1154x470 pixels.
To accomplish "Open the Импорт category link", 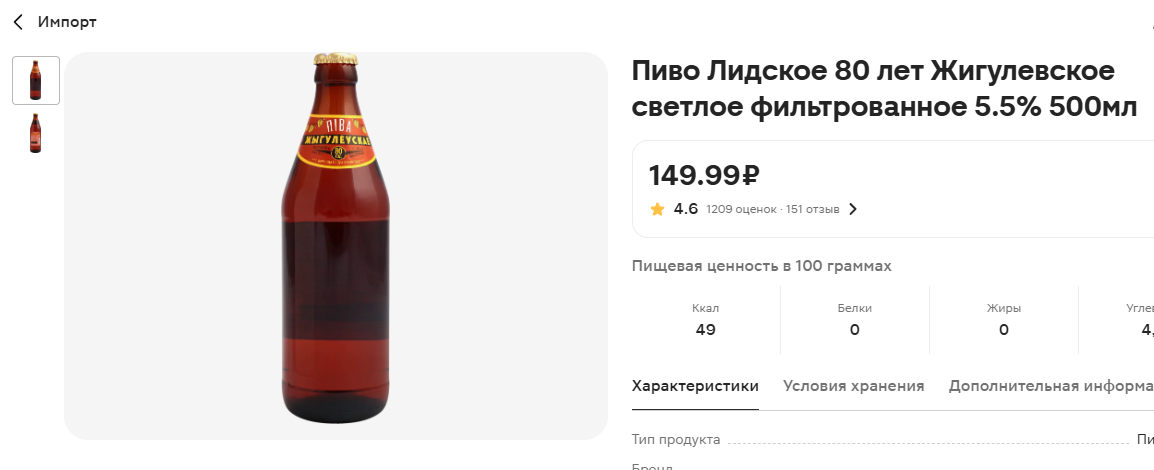I will (x=67, y=22).
